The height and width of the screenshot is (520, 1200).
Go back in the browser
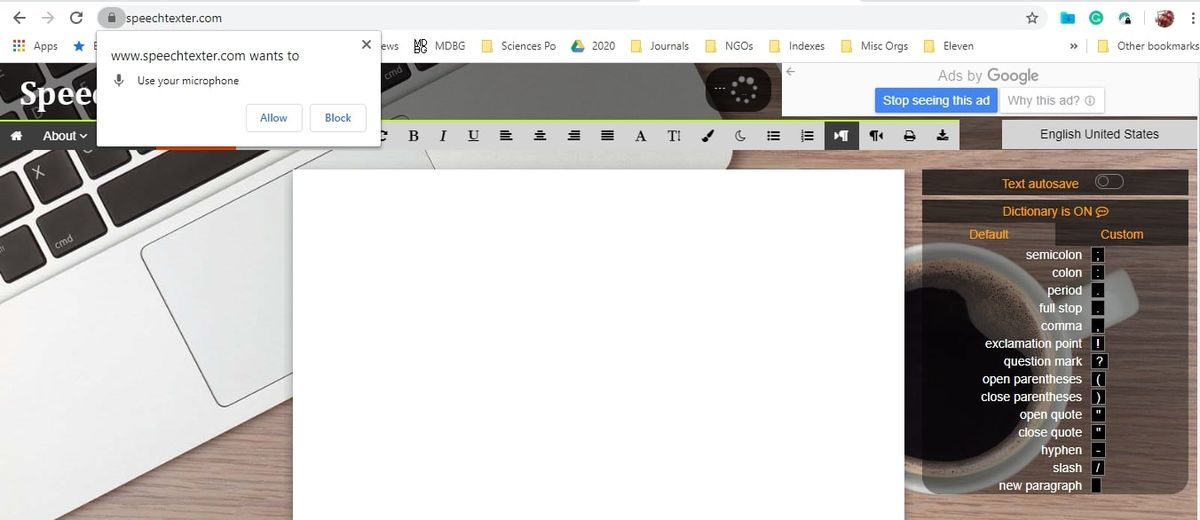click(19, 18)
